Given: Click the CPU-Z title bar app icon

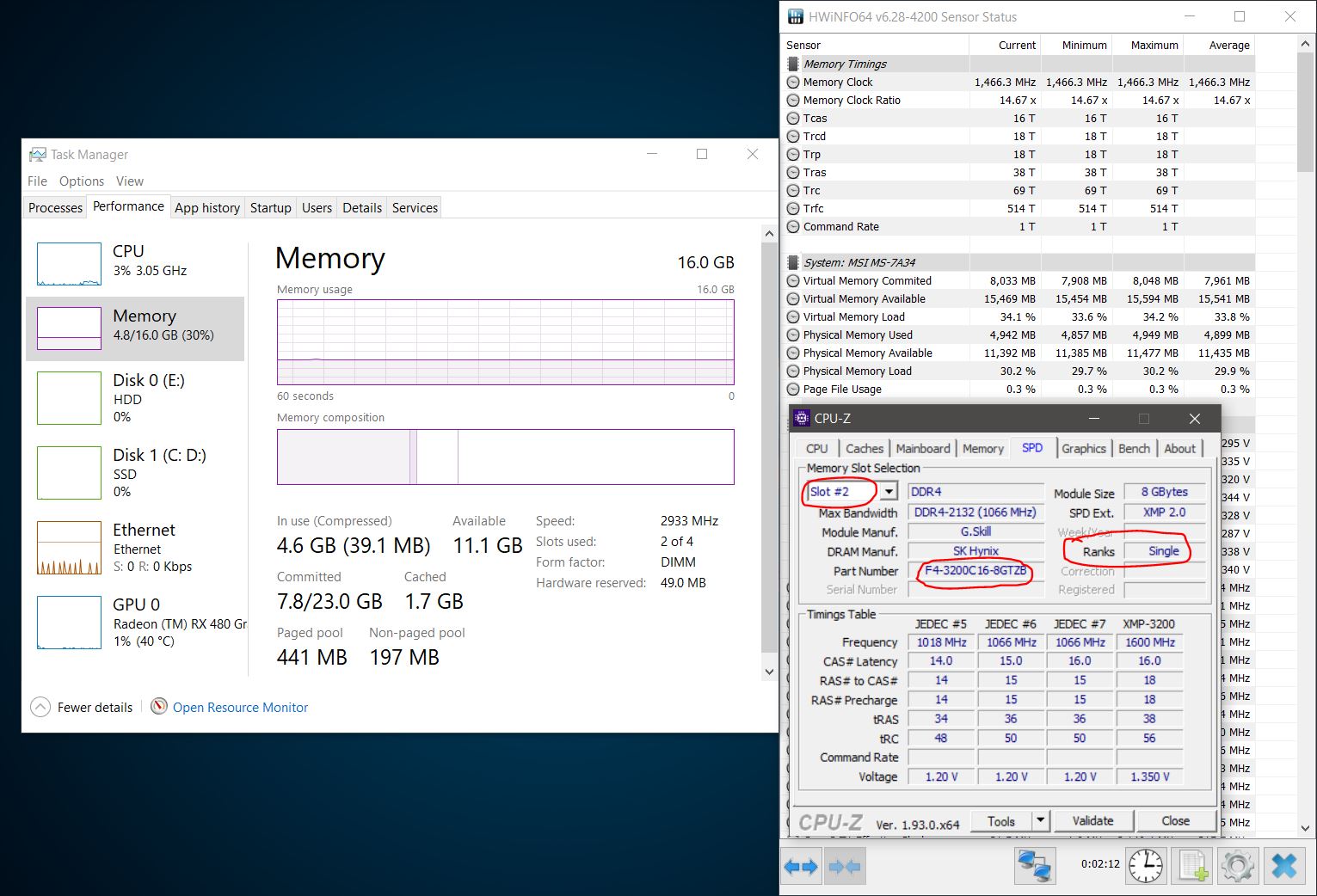Looking at the screenshot, I should click(x=802, y=418).
